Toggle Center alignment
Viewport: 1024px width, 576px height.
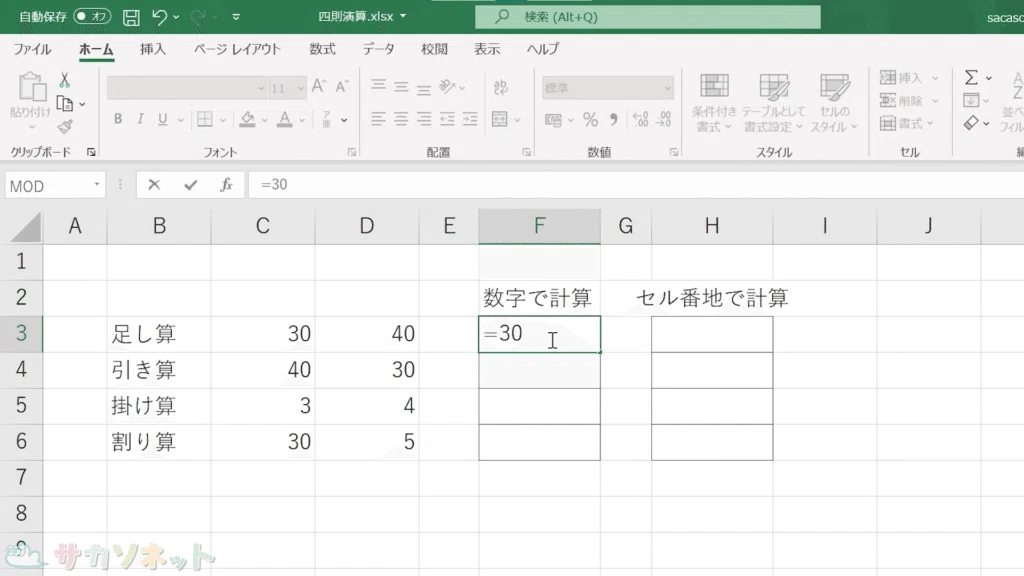(401, 119)
